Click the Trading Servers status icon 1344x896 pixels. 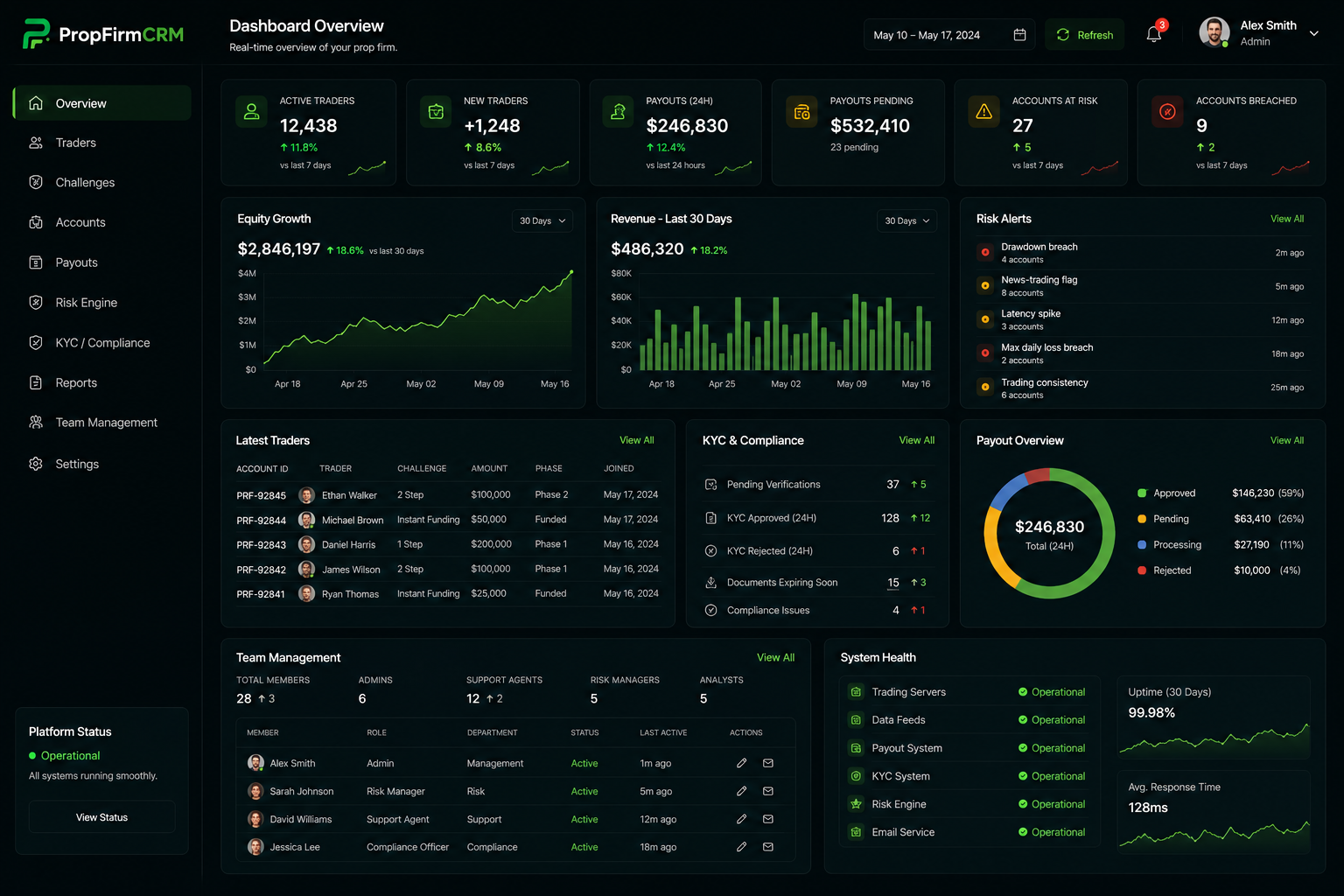pyautogui.click(x=856, y=692)
